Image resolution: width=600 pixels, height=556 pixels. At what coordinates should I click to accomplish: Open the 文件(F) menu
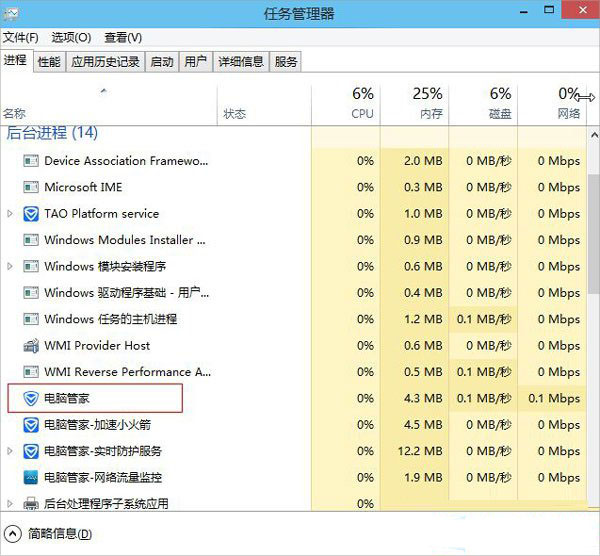coord(21,38)
